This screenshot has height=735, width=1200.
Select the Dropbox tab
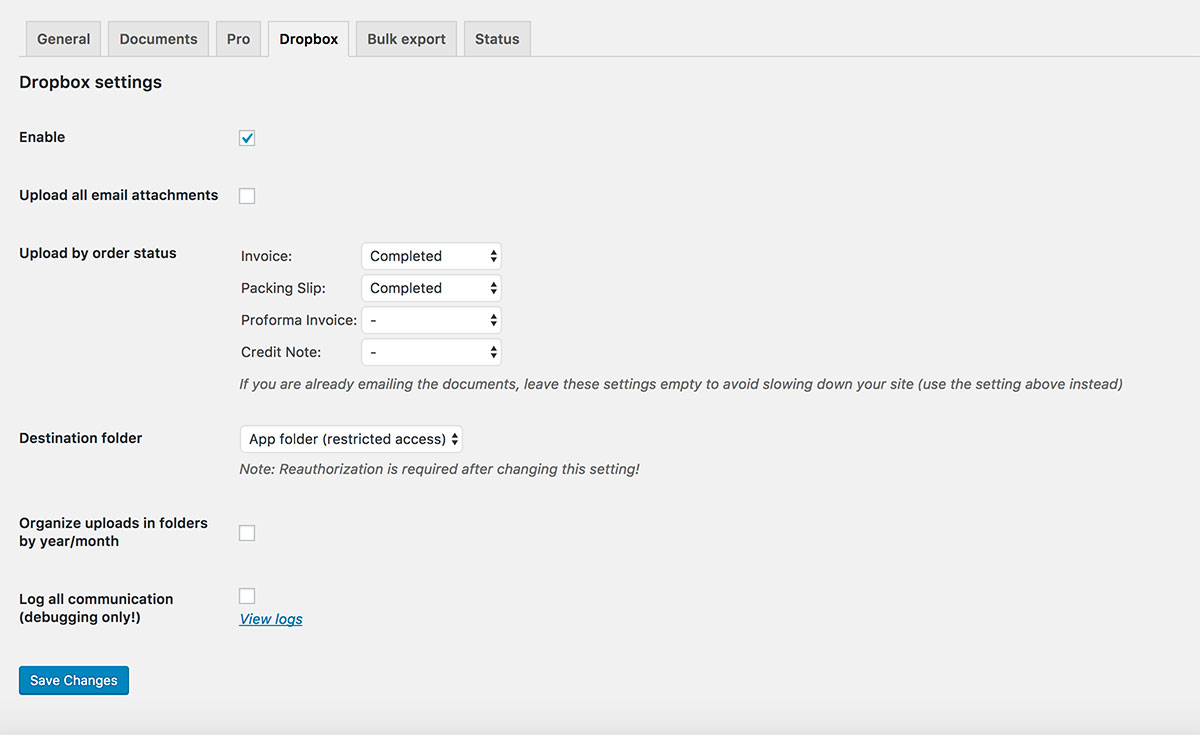tap(308, 39)
